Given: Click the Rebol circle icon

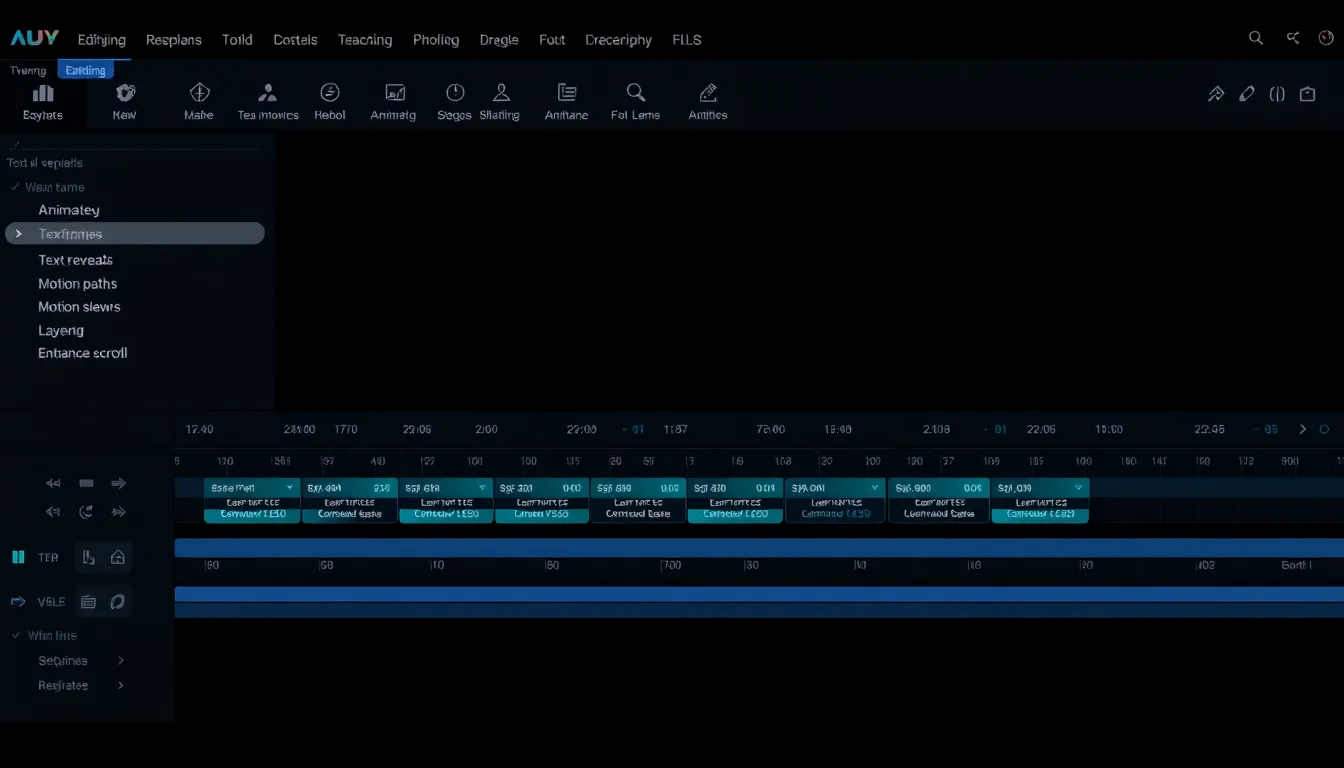Looking at the screenshot, I should tap(329, 93).
